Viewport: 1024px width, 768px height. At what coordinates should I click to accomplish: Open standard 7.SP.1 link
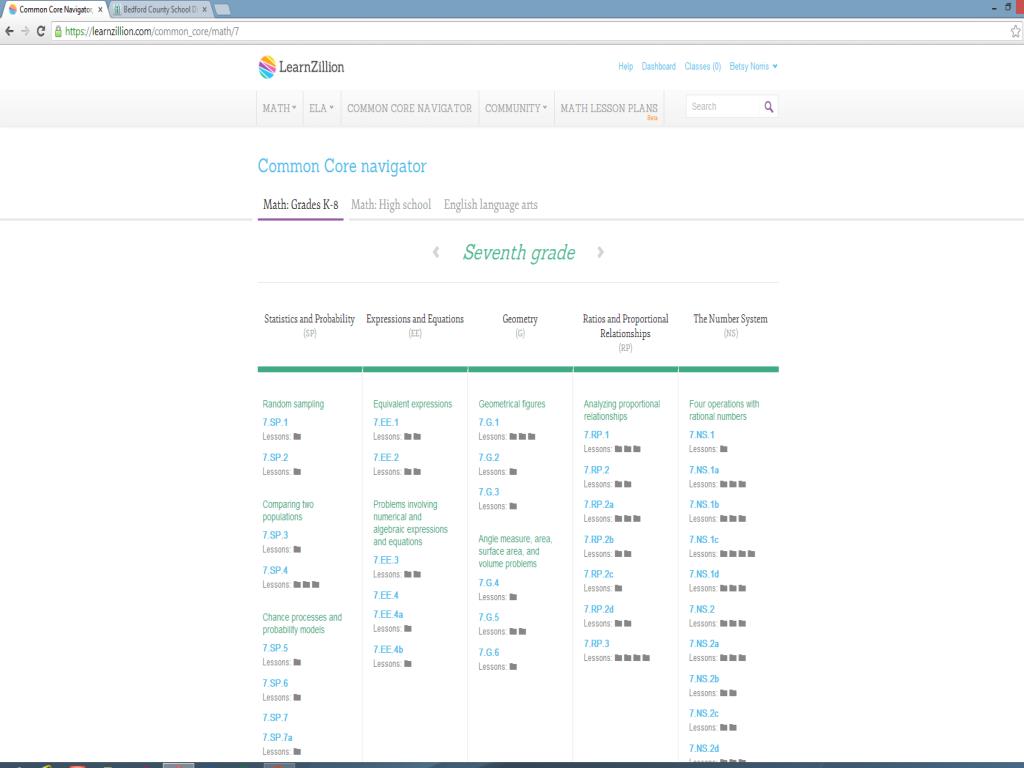point(275,422)
